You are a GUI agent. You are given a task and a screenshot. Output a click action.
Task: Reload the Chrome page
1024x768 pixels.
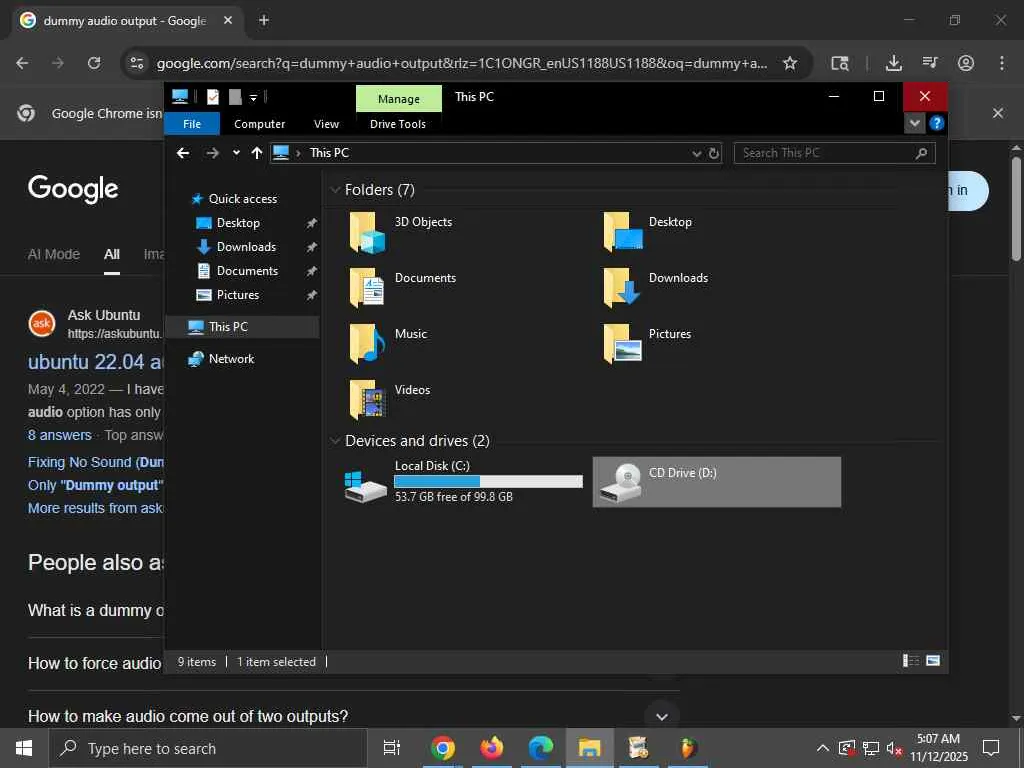point(94,63)
